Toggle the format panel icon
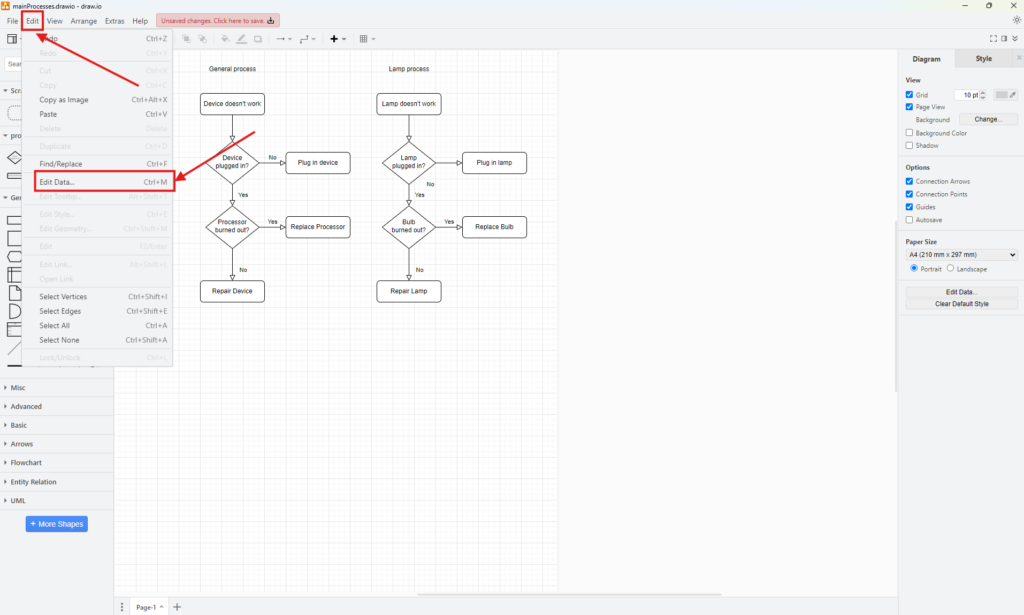The height and width of the screenshot is (615, 1024). tap(1004, 39)
